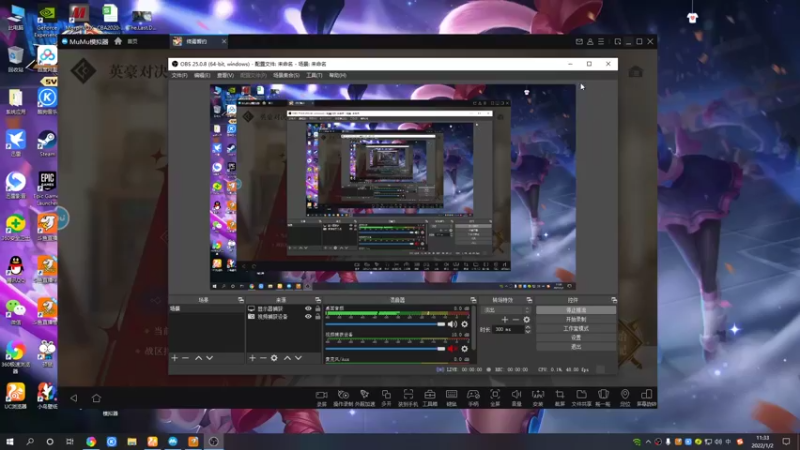Click the rocket accelerator icon in MuMu
The image size is (800, 450).
(x=365, y=395)
